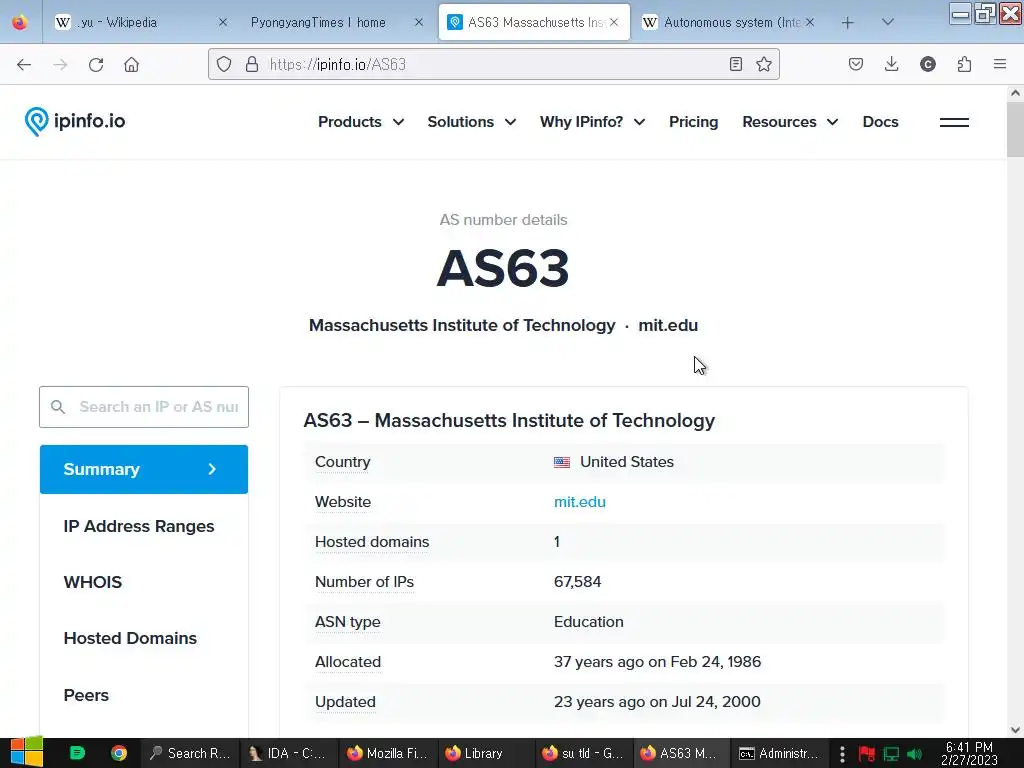Switch to IDA taskbar window
Viewport: 1024px width, 768px height.
point(288,753)
